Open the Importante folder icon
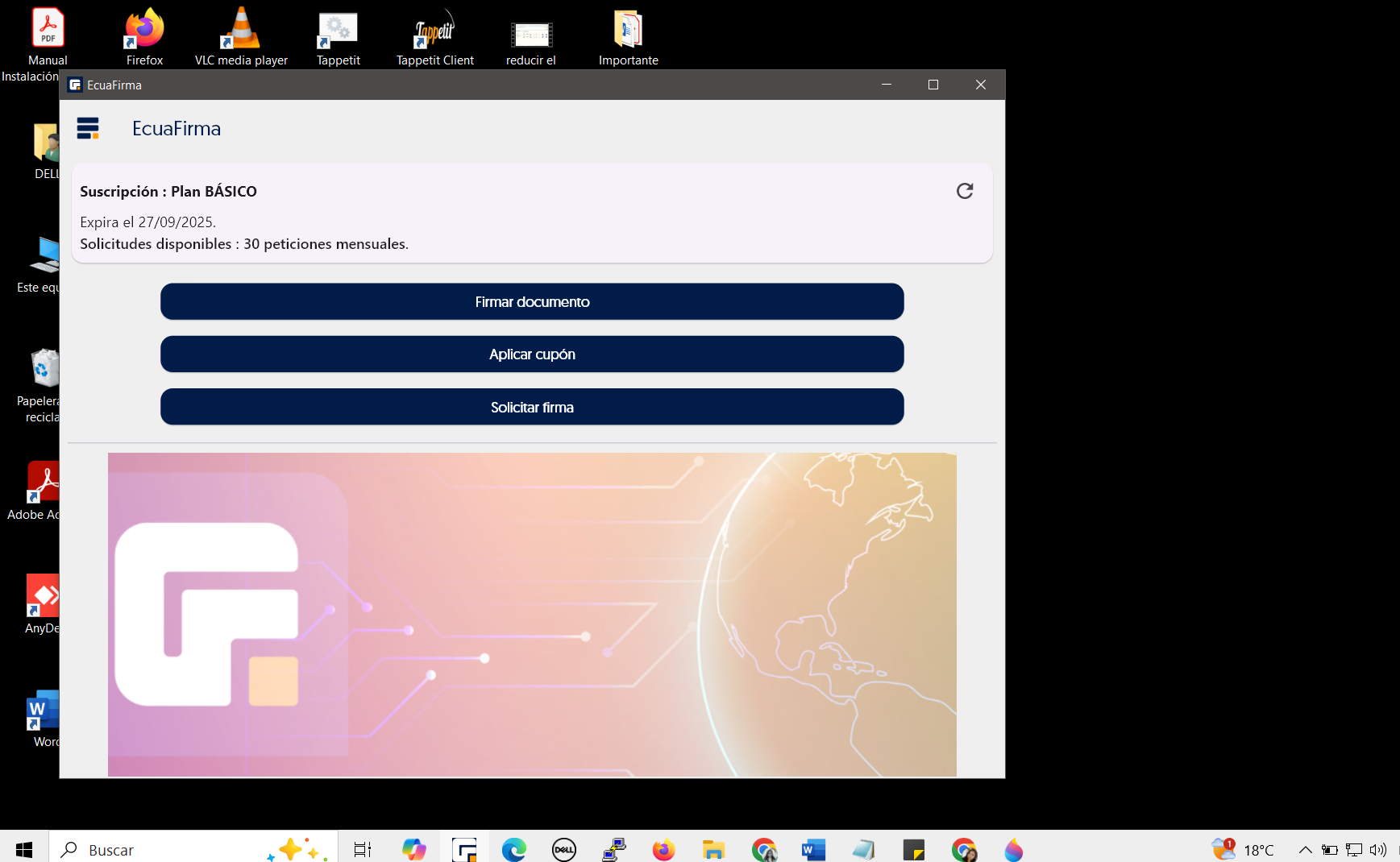 629,37
